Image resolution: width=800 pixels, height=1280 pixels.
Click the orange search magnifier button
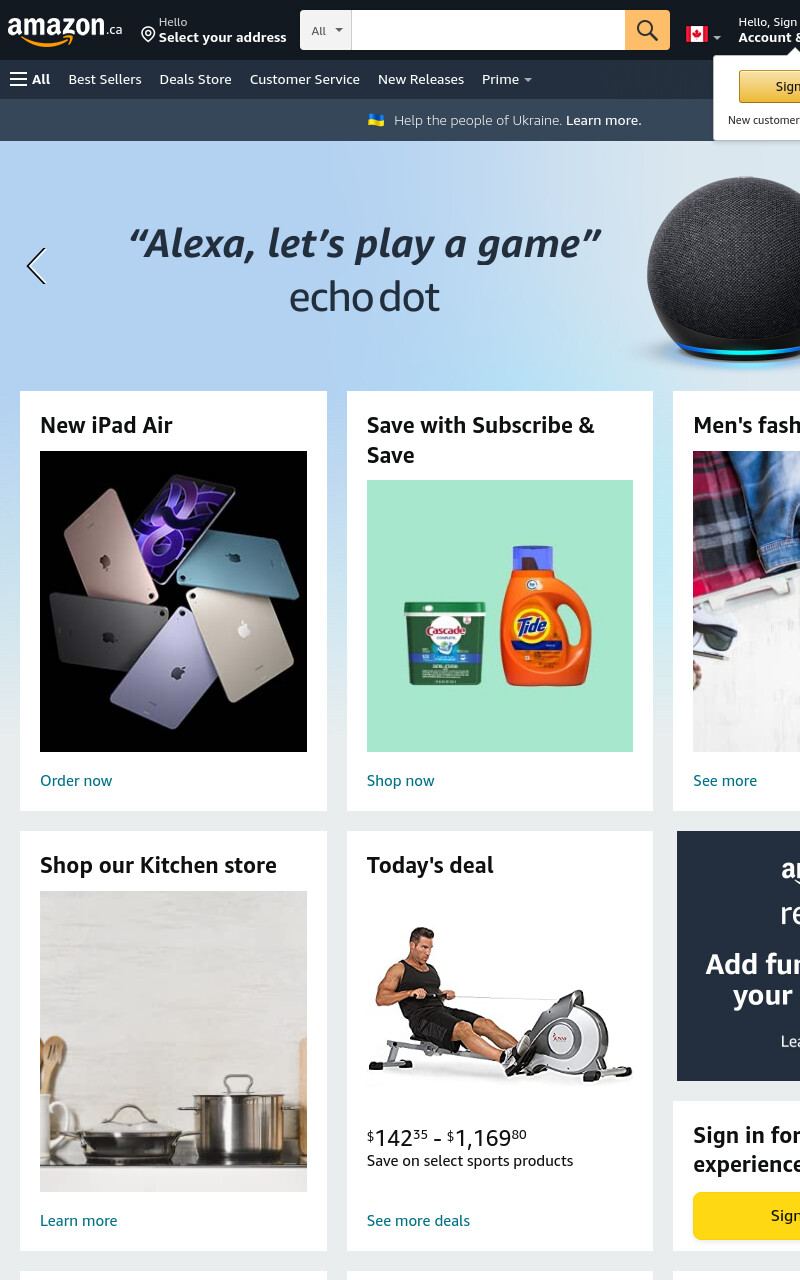coord(647,30)
